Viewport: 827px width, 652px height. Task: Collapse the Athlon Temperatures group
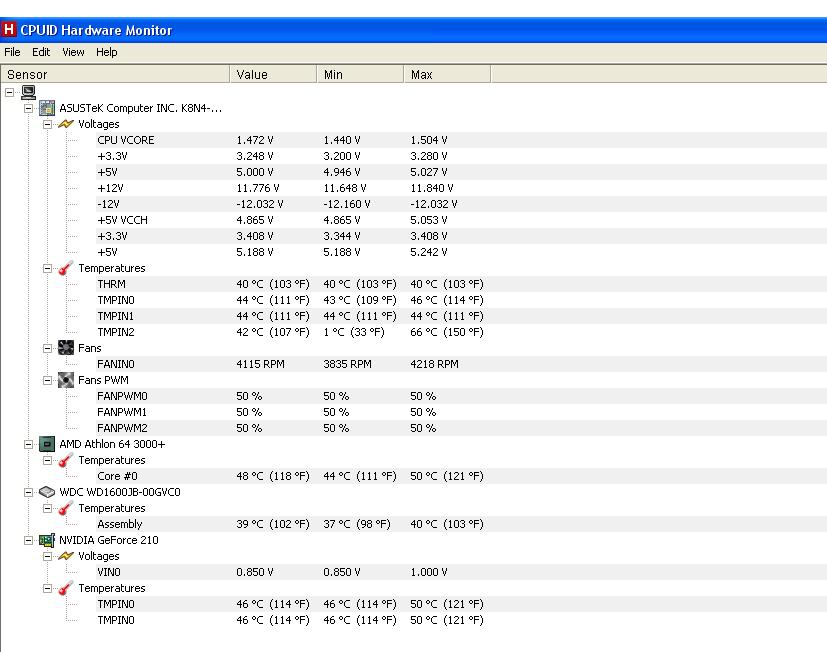click(x=47, y=461)
